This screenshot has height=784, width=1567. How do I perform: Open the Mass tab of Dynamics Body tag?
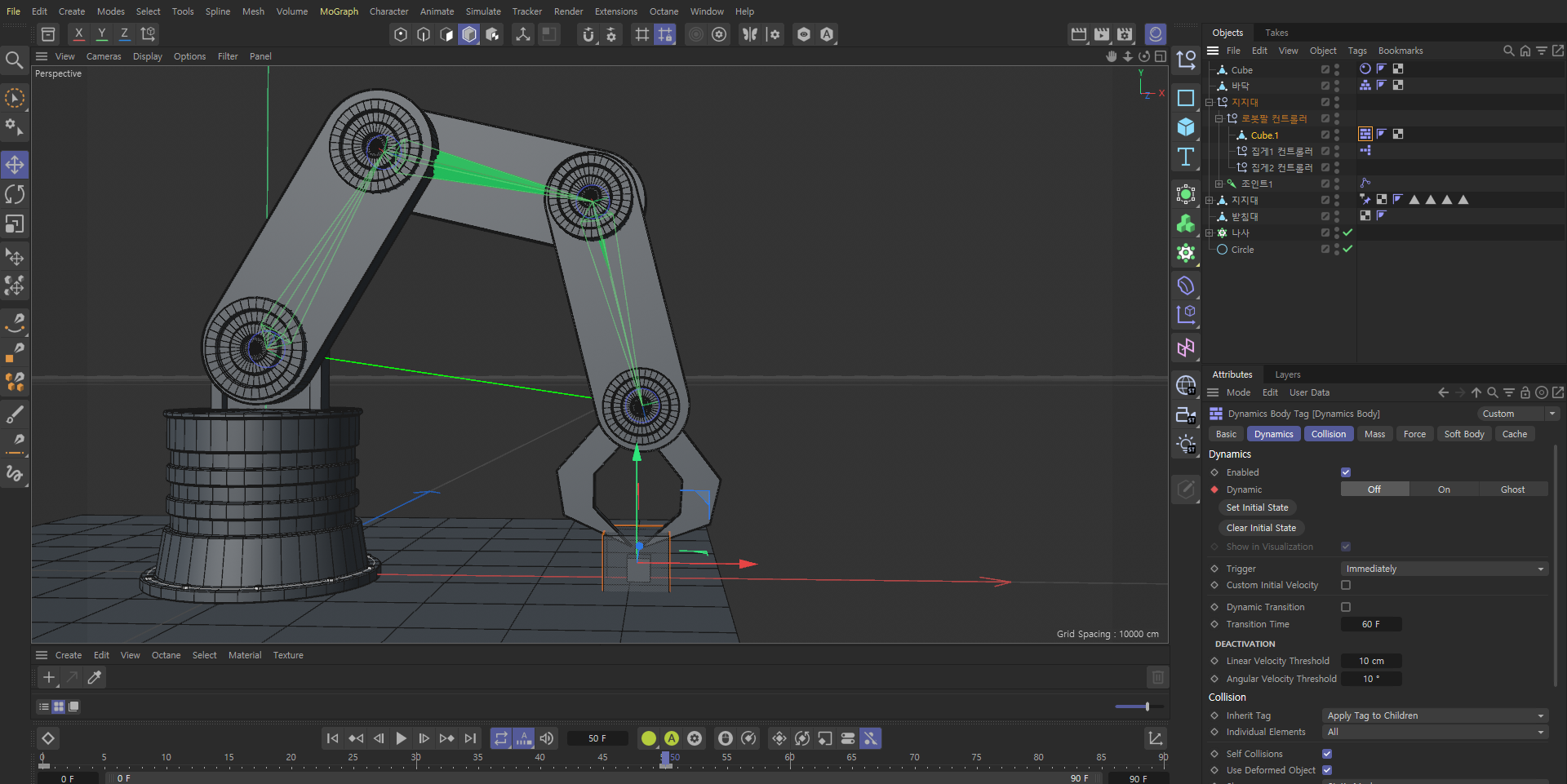1374,434
